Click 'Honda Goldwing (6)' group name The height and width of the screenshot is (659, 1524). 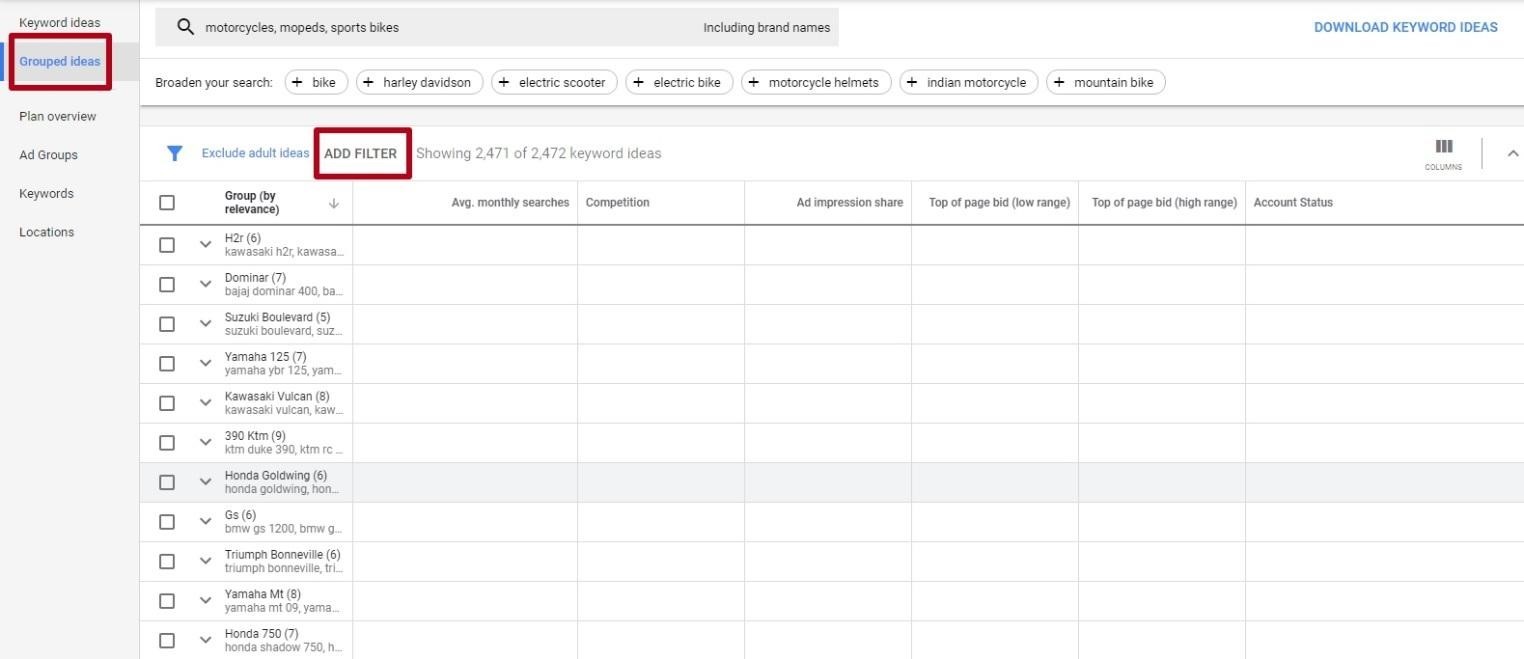[x=275, y=475]
